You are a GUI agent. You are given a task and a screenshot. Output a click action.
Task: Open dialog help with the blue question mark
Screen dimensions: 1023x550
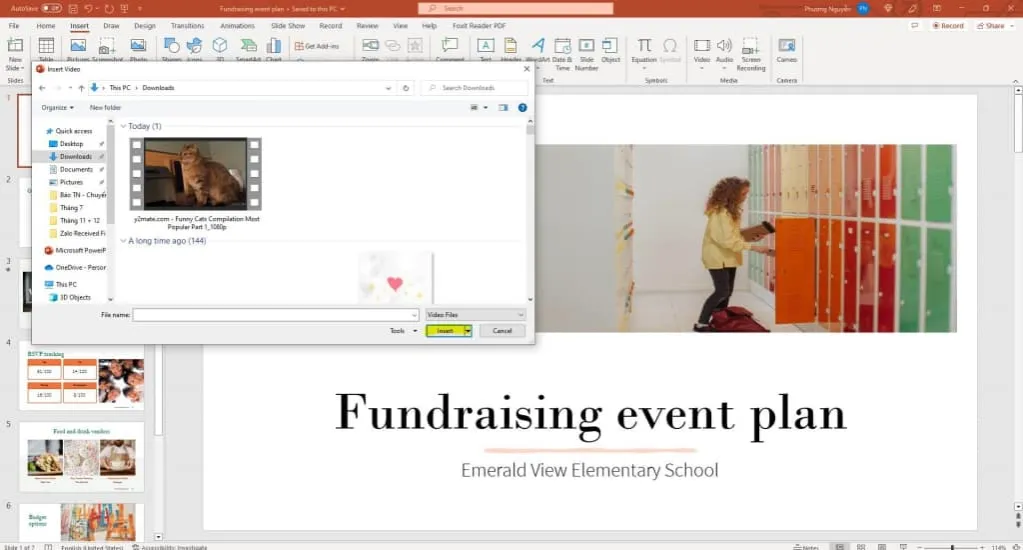pos(522,107)
